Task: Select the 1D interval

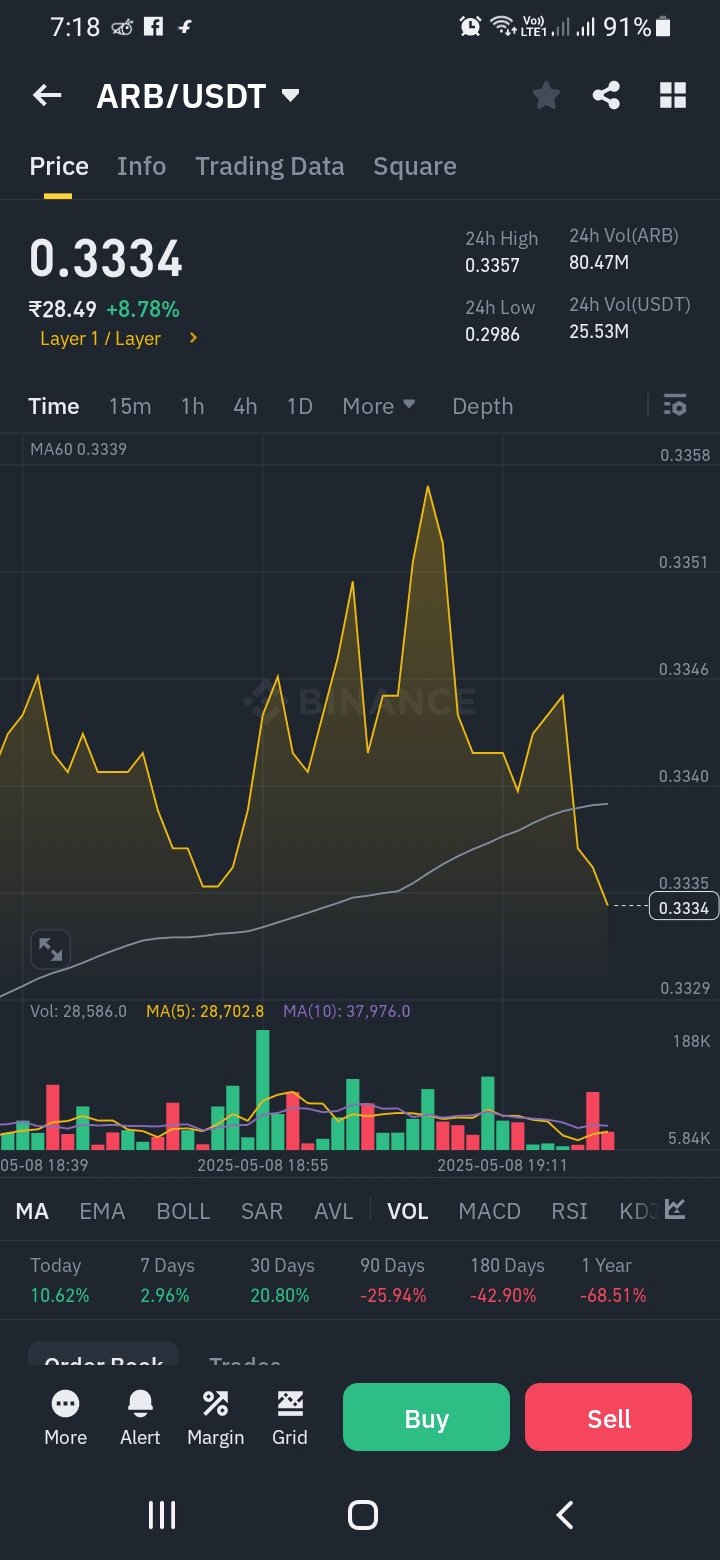Action: [300, 406]
